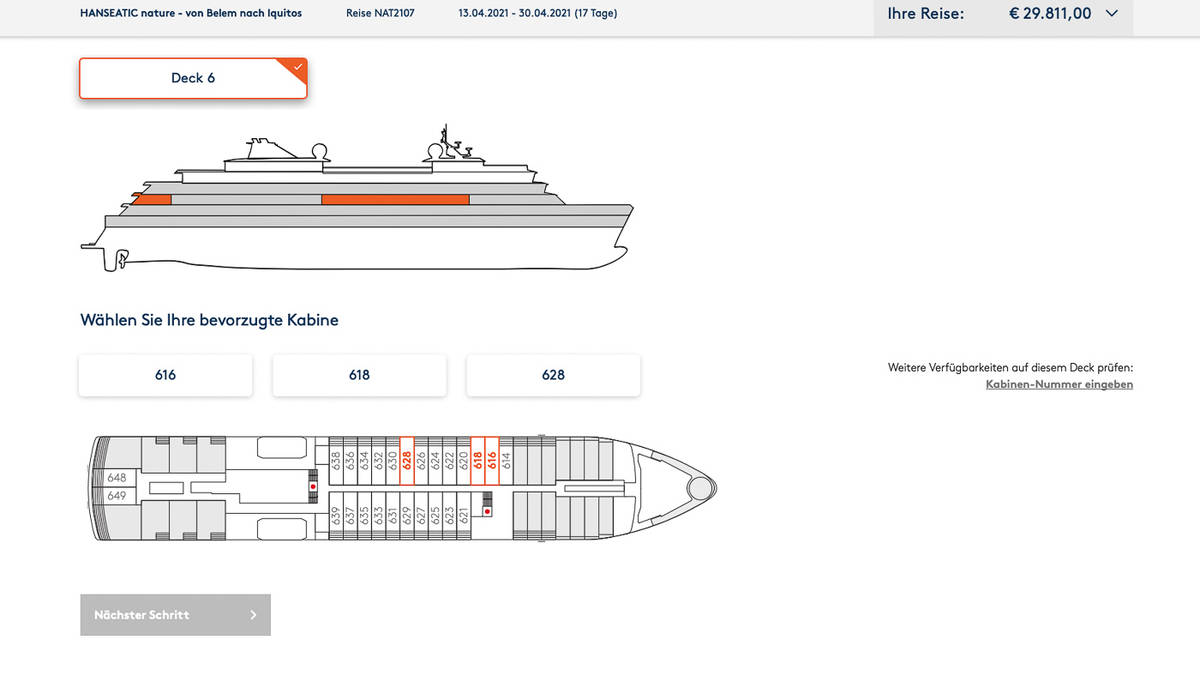Select cabin 616 on the deck plan
The width and height of the screenshot is (1200, 676).
coord(492,460)
